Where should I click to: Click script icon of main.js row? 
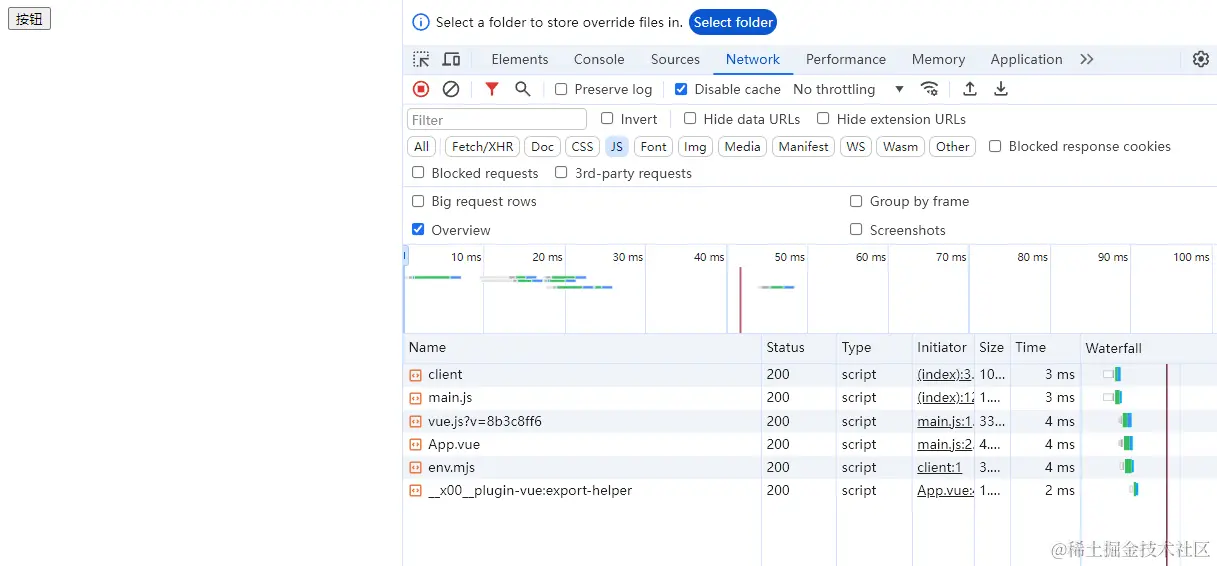(415, 398)
